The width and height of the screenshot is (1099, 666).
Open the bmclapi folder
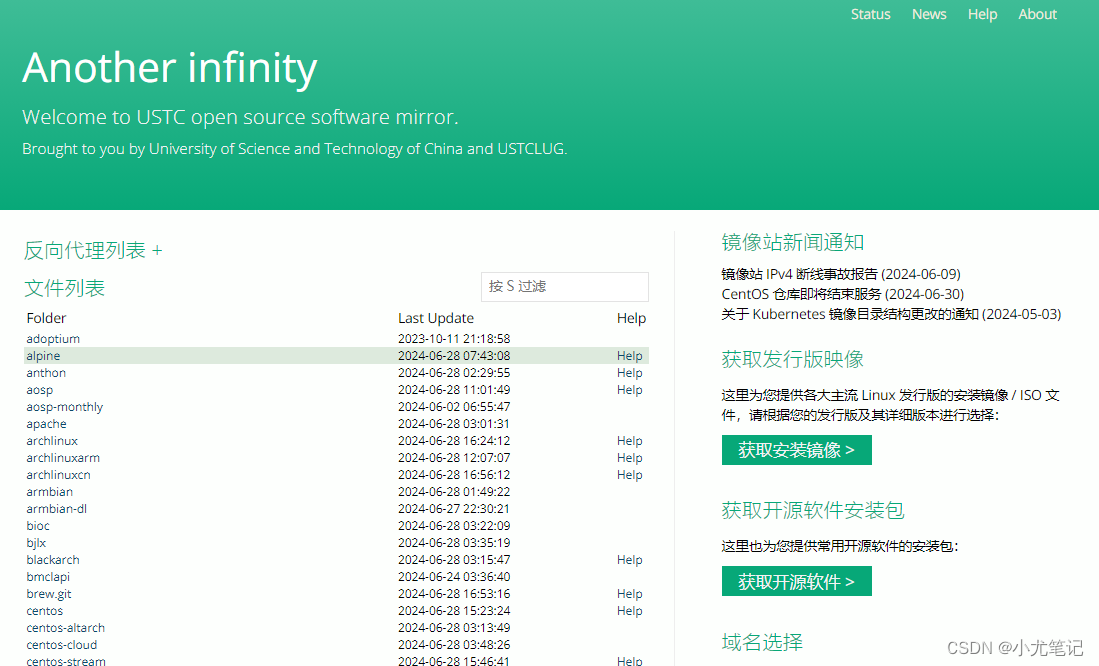[48, 577]
